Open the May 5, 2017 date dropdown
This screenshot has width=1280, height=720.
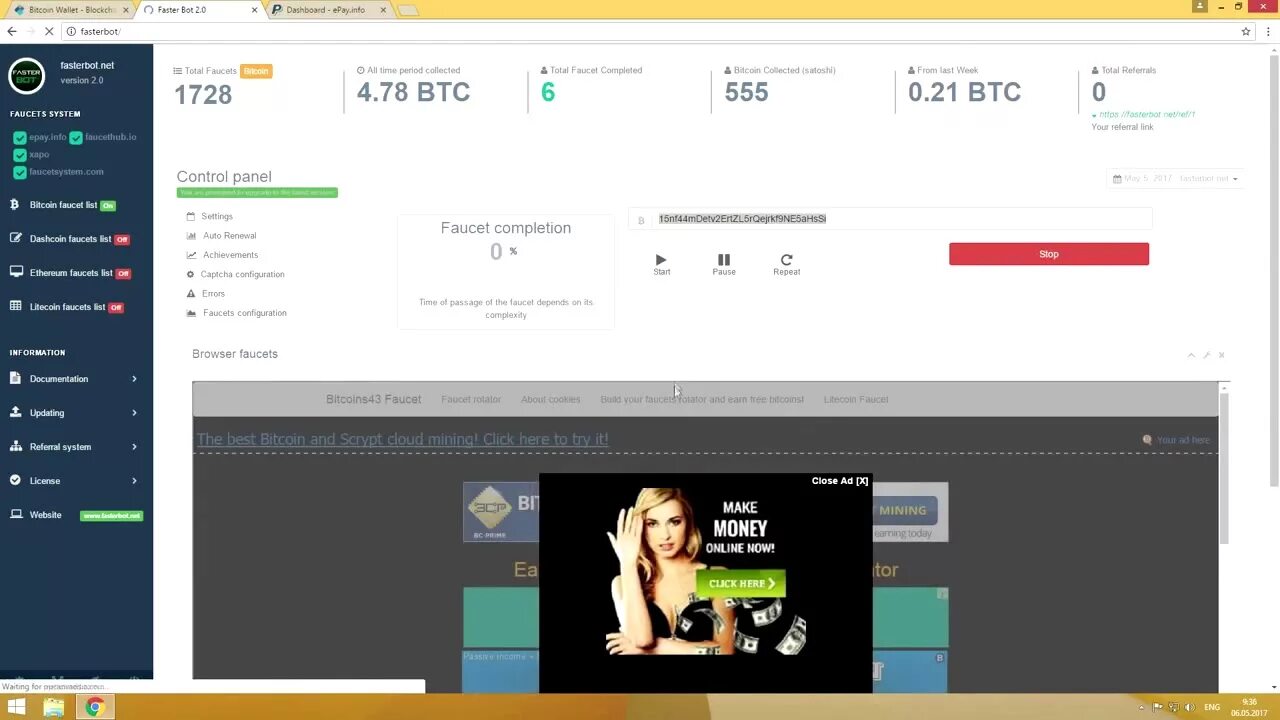[1175, 179]
